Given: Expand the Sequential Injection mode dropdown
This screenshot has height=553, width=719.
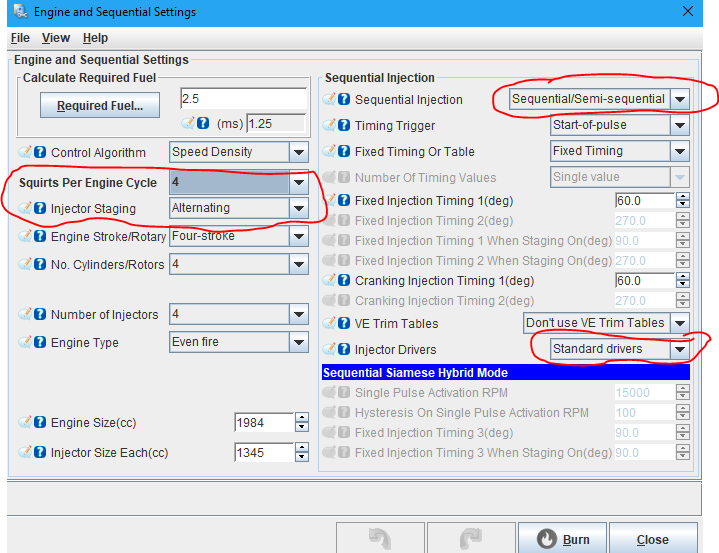Looking at the screenshot, I should 680,99.
